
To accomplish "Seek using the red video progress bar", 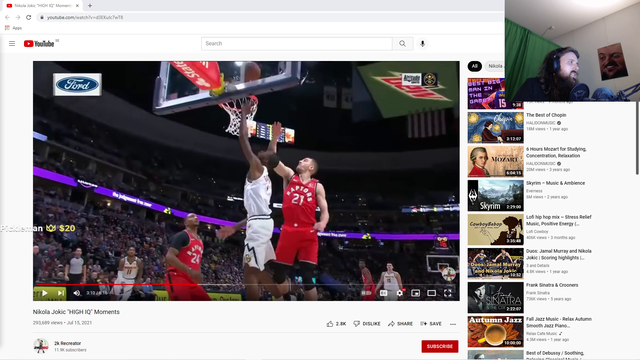I will (246, 284).
